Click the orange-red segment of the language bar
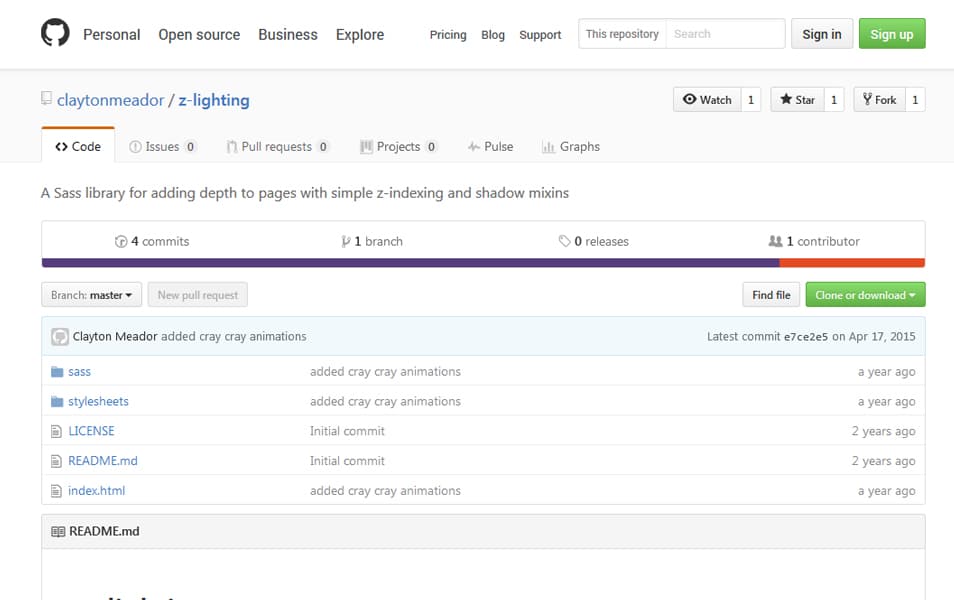 point(852,263)
